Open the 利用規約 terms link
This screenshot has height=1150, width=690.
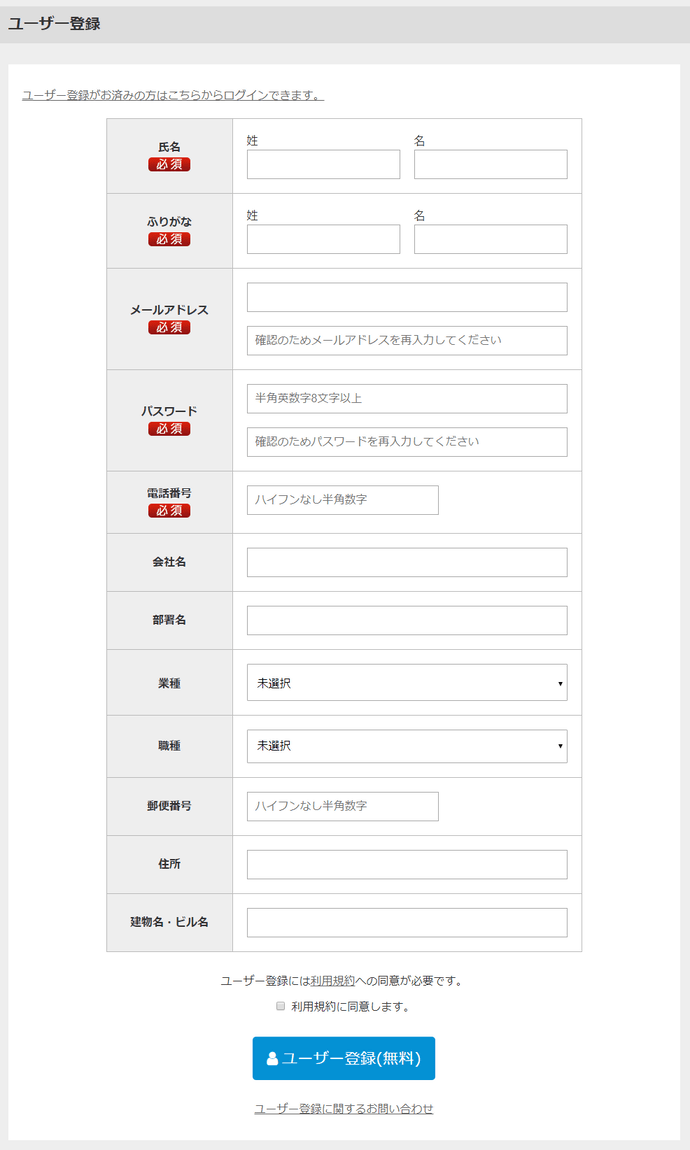click(x=332, y=981)
